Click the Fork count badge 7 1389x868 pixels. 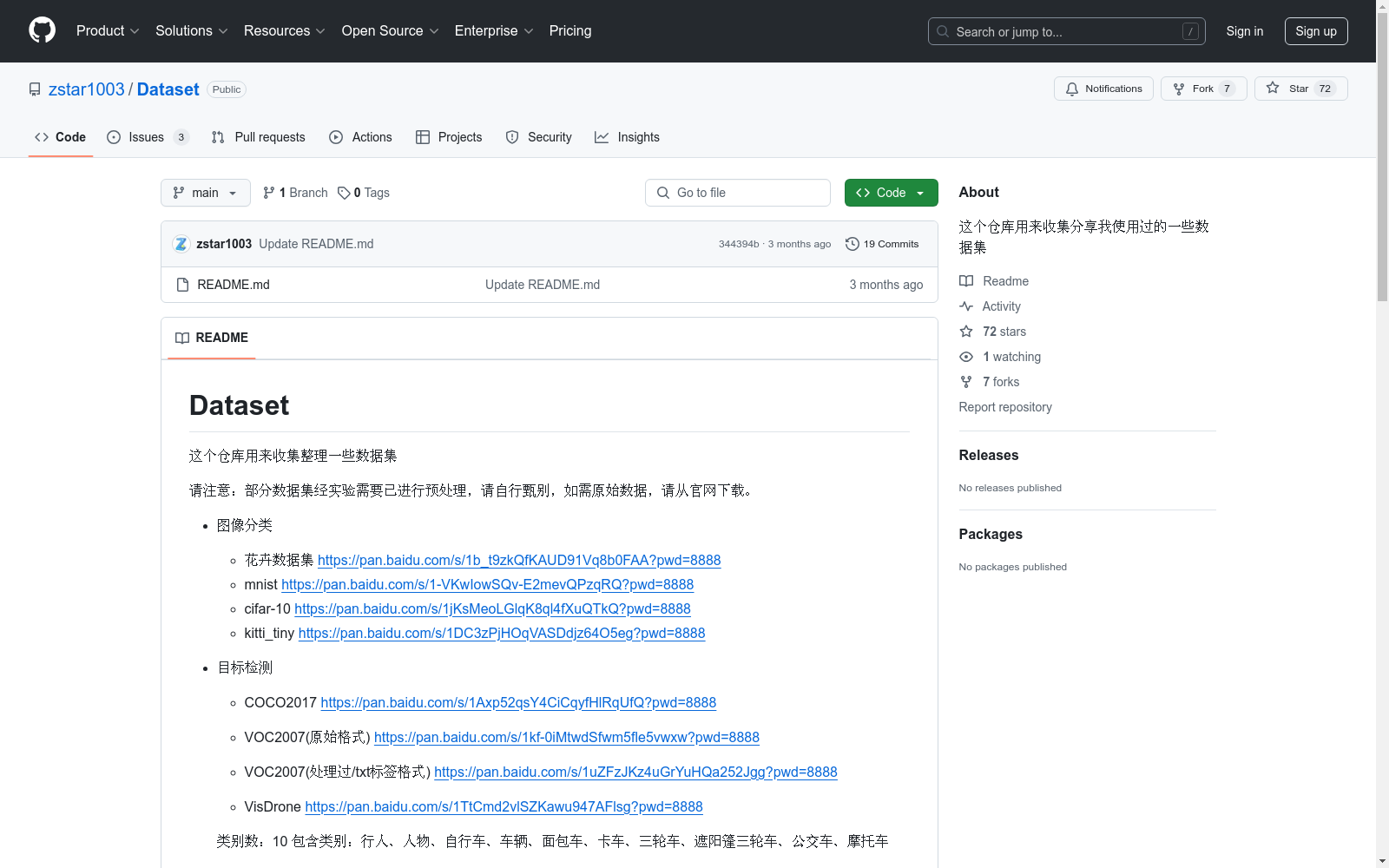[1227, 89]
